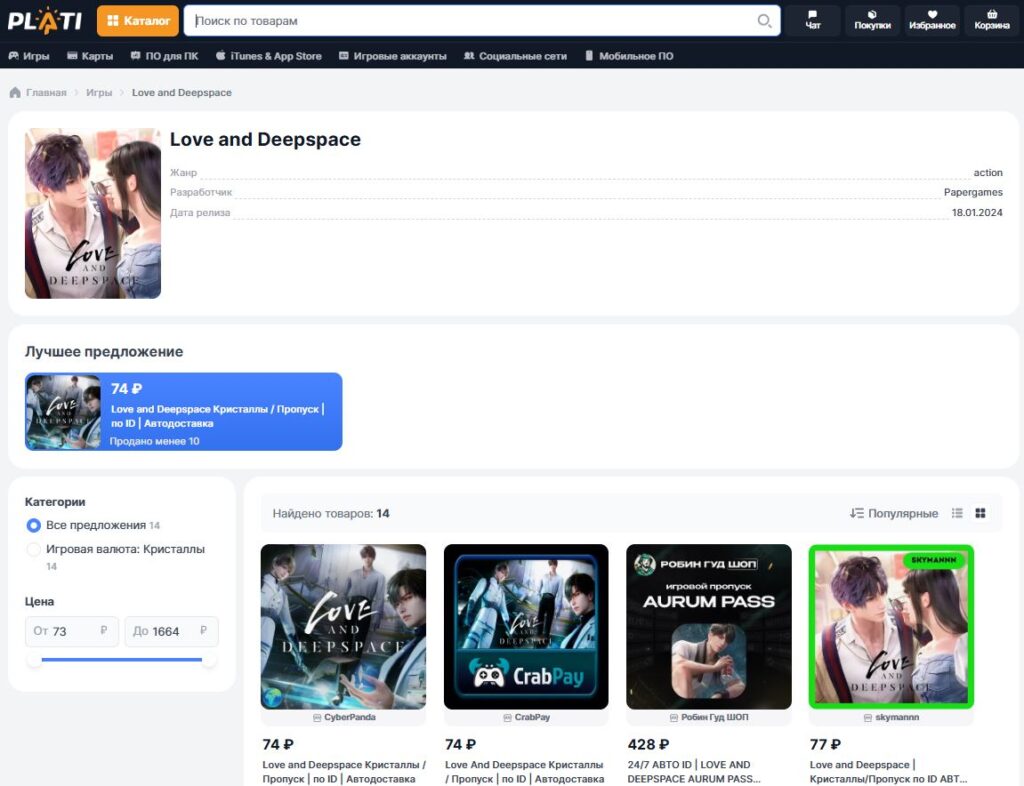Screen dimensions: 1024x786
Task: Grab the right price slider handle
Action: coord(209,660)
